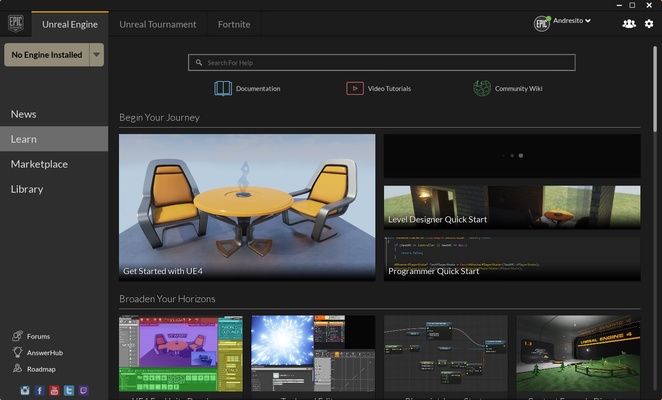
Task: Click the Documentation book icon
Action: [223, 88]
